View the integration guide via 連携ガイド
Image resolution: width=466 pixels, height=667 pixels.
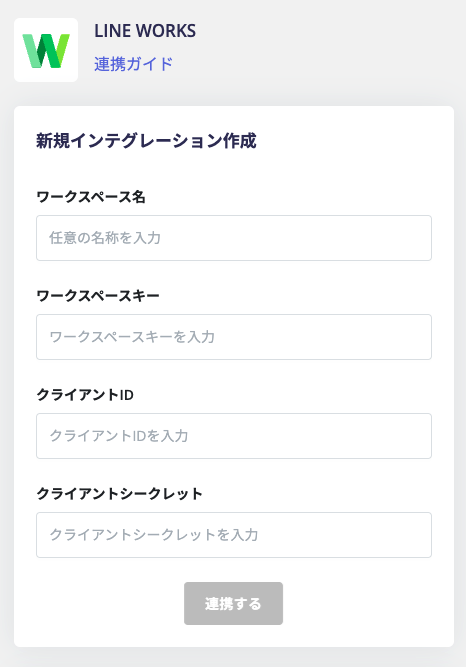[x=133, y=64]
